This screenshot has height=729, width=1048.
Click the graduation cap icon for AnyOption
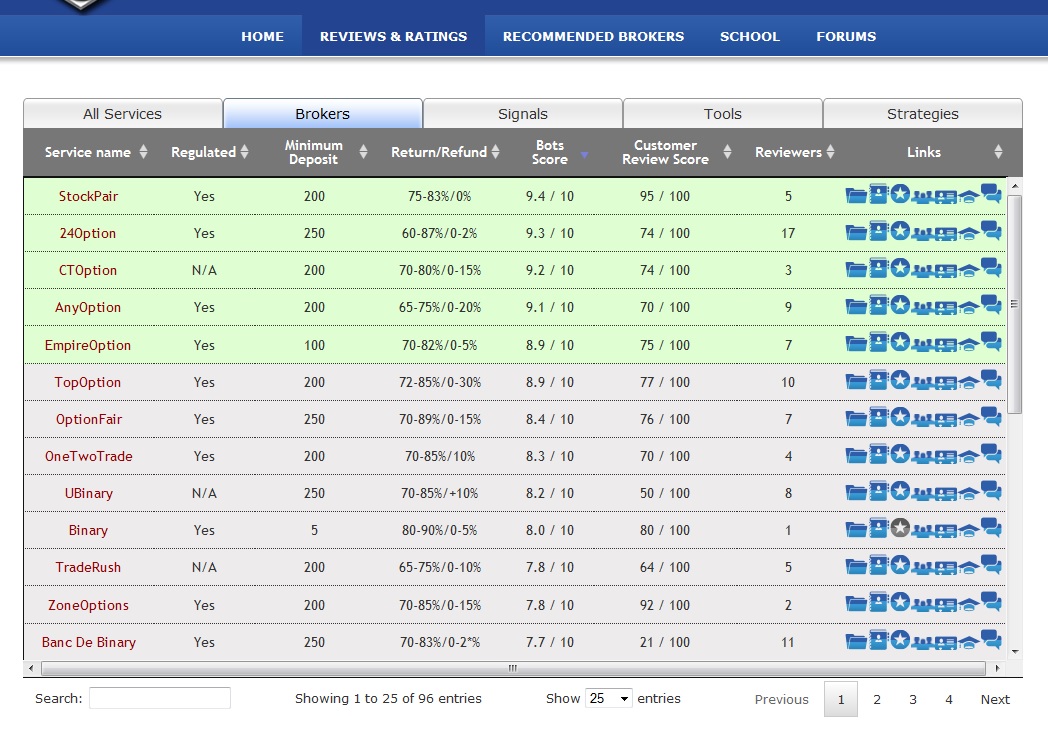(968, 307)
